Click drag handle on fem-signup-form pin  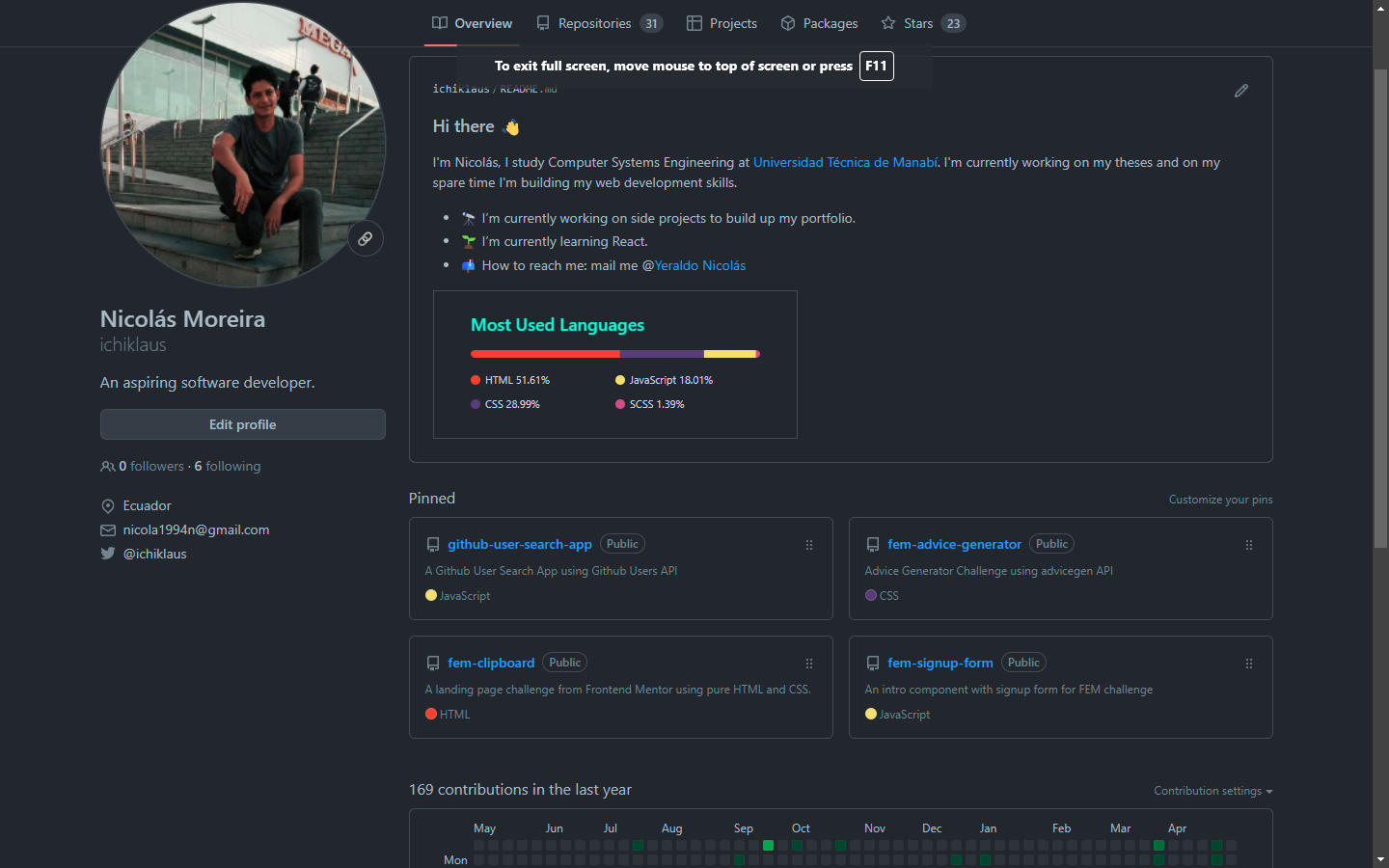pos(1248,664)
